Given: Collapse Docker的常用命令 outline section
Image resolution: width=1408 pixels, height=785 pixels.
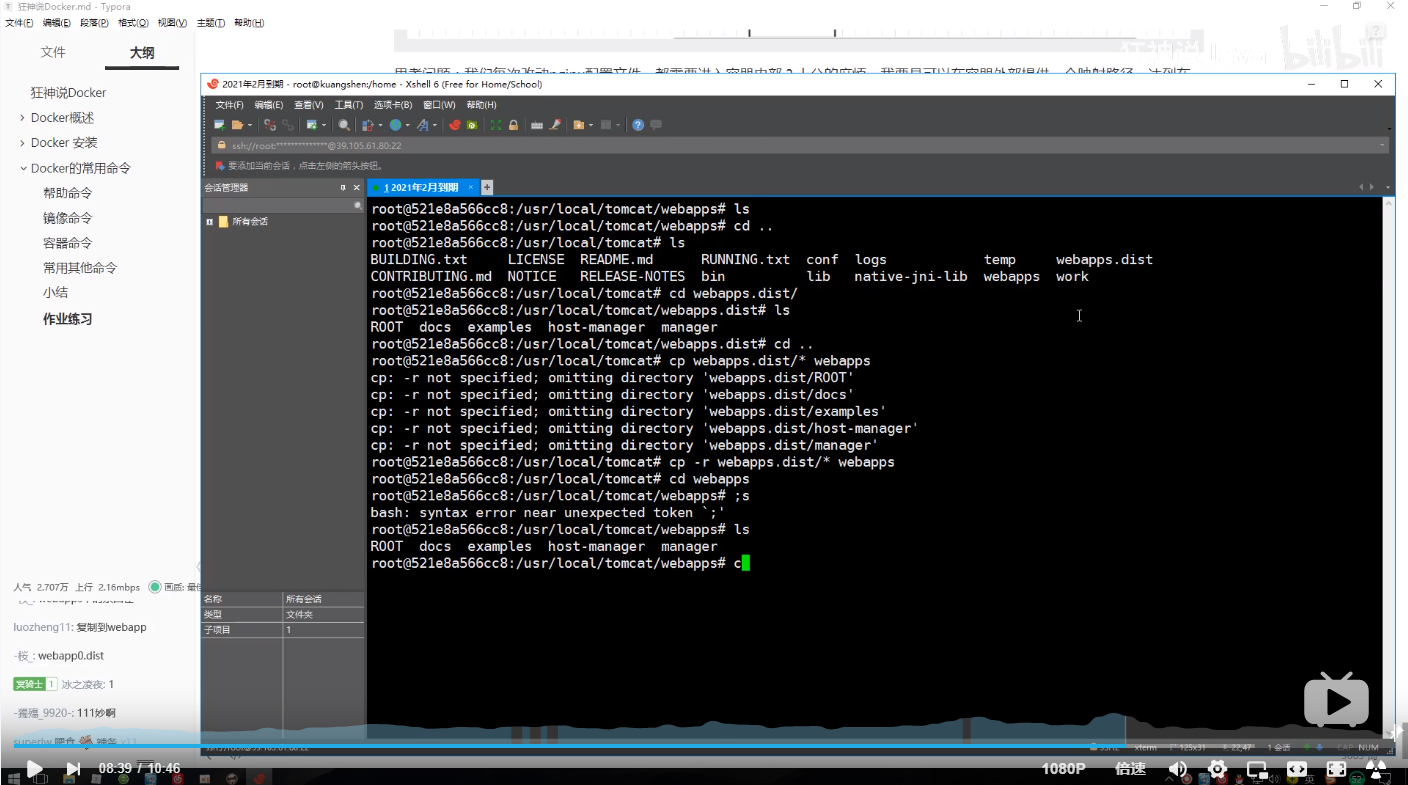Looking at the screenshot, I should tap(22, 168).
